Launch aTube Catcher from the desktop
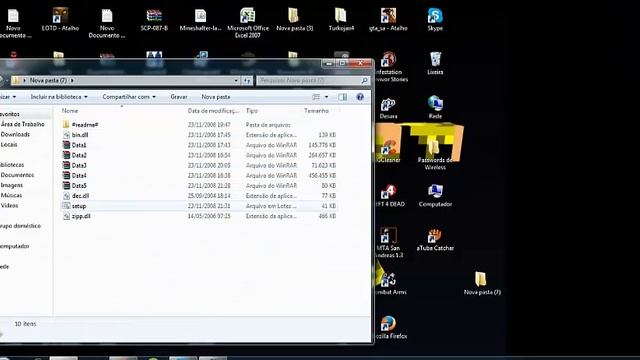The image size is (640, 360). 435,240
